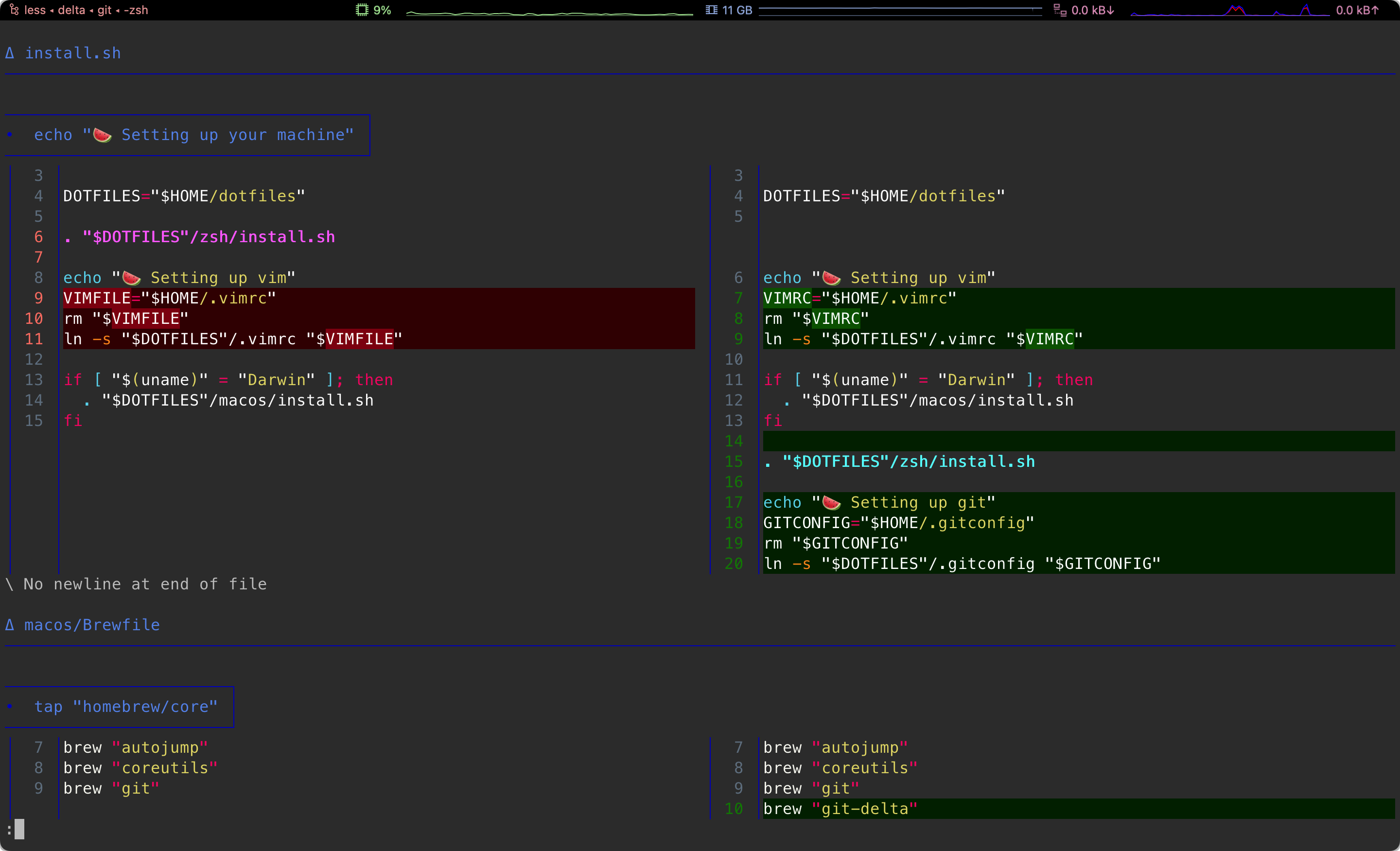The image size is (1400, 851).
Task: Click 'git' in the process breadcrumb
Action: [x=104, y=10]
